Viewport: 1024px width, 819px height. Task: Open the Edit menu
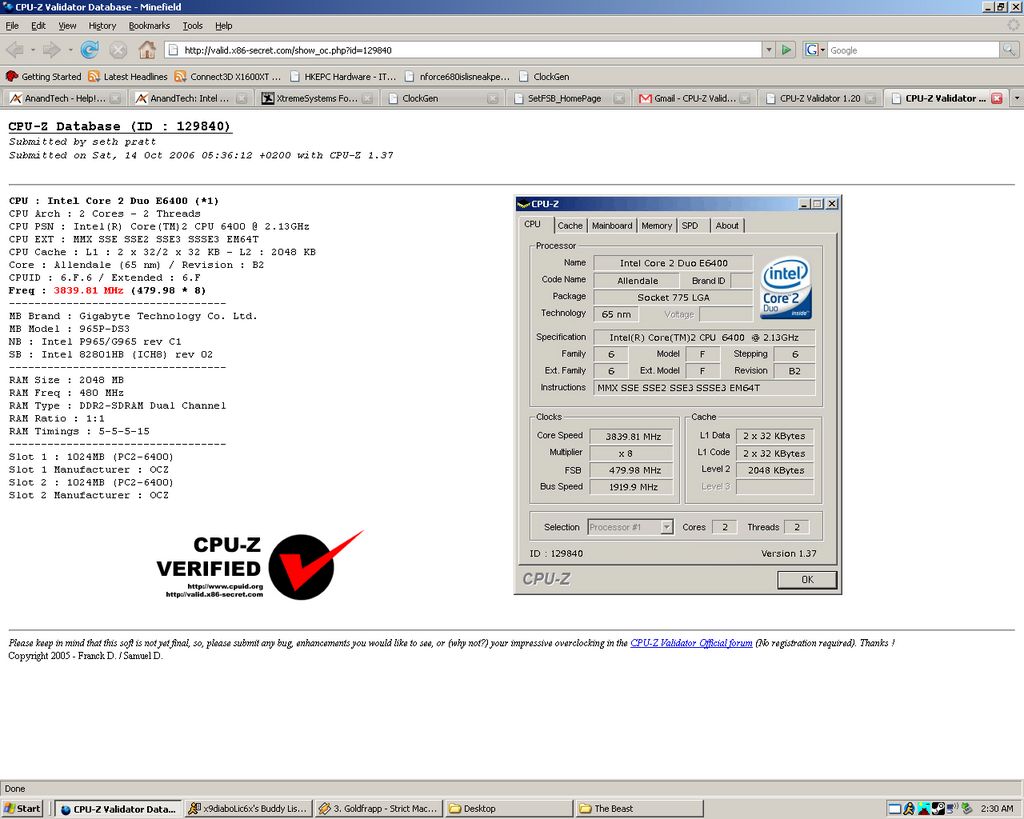click(x=38, y=25)
